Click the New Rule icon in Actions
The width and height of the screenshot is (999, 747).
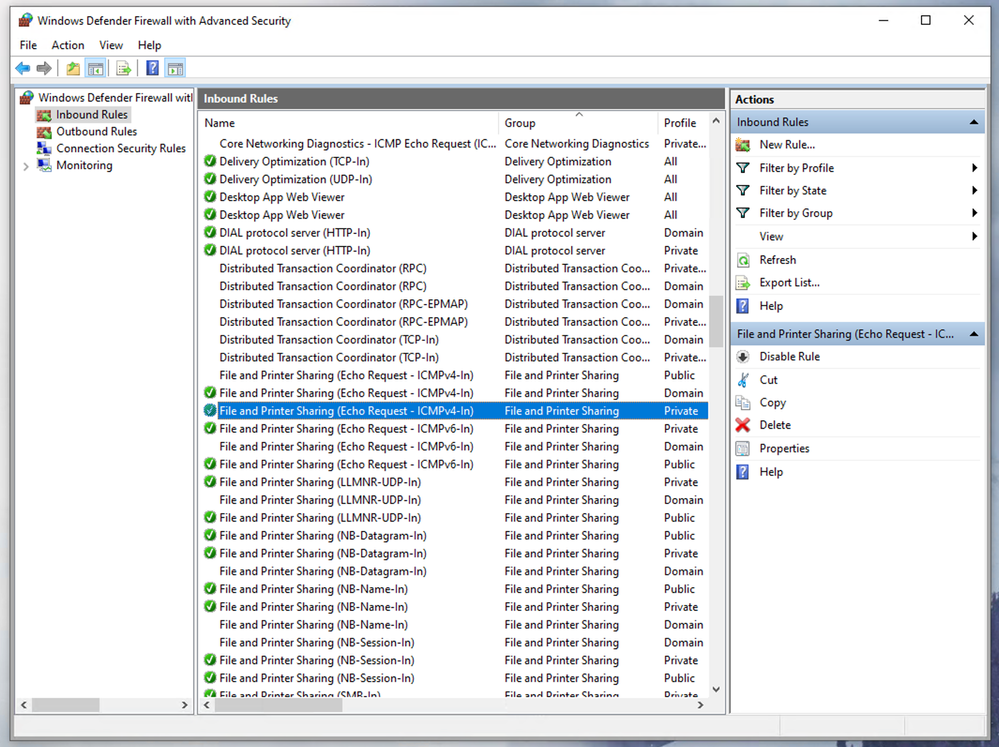(743, 145)
